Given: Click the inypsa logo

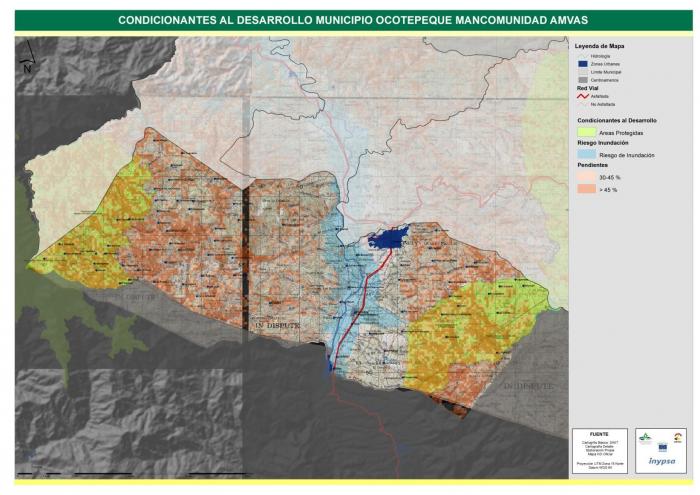Looking at the screenshot, I should [661, 461].
